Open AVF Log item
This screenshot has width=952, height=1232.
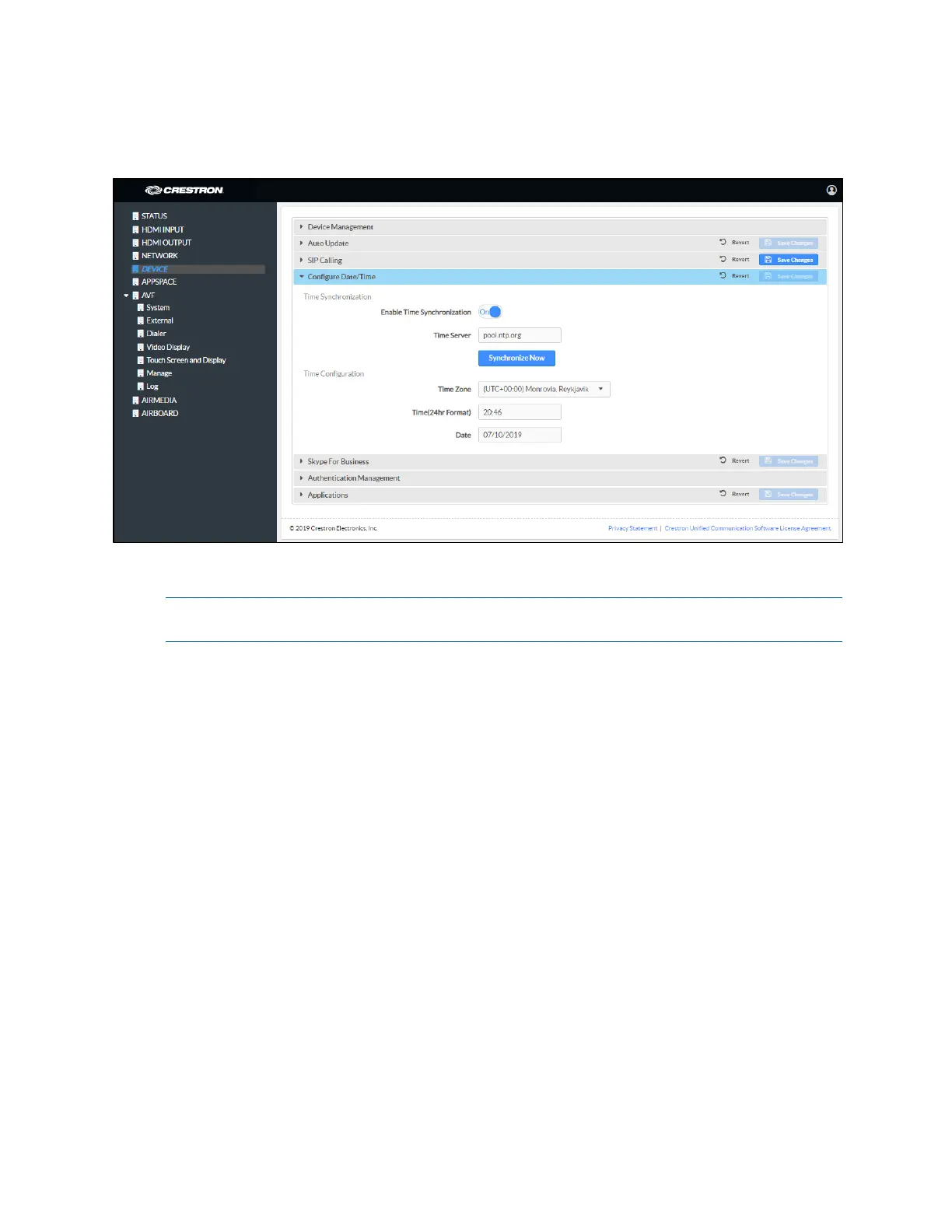152,387
